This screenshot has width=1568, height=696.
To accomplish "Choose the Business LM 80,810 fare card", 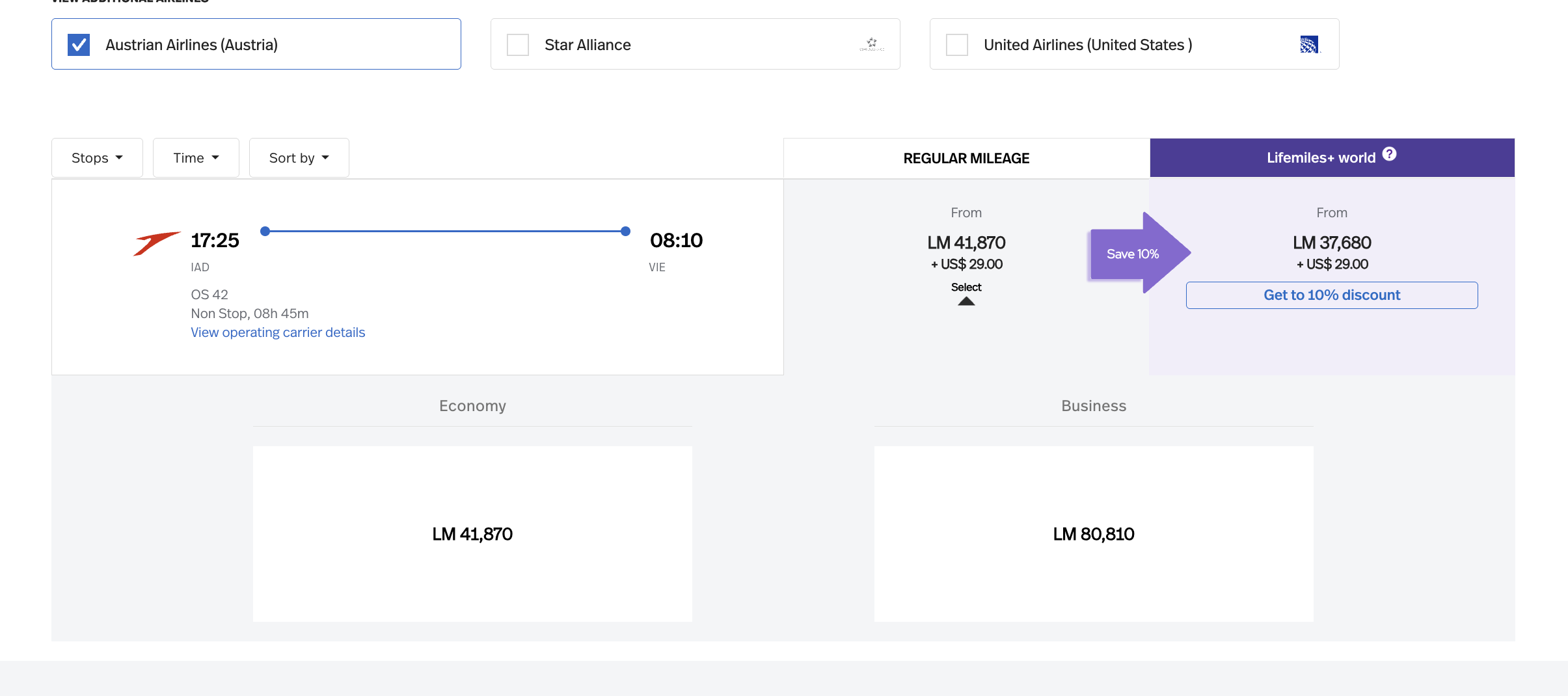I will click(x=1094, y=534).
